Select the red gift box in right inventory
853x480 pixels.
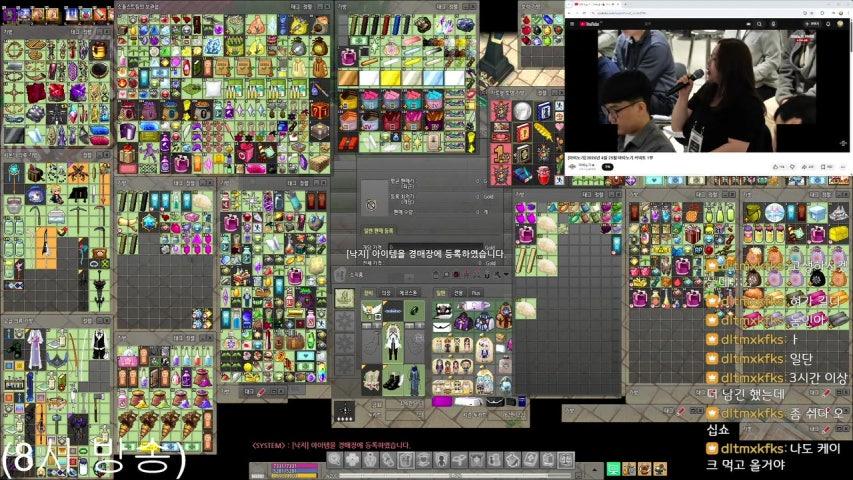coord(693,235)
